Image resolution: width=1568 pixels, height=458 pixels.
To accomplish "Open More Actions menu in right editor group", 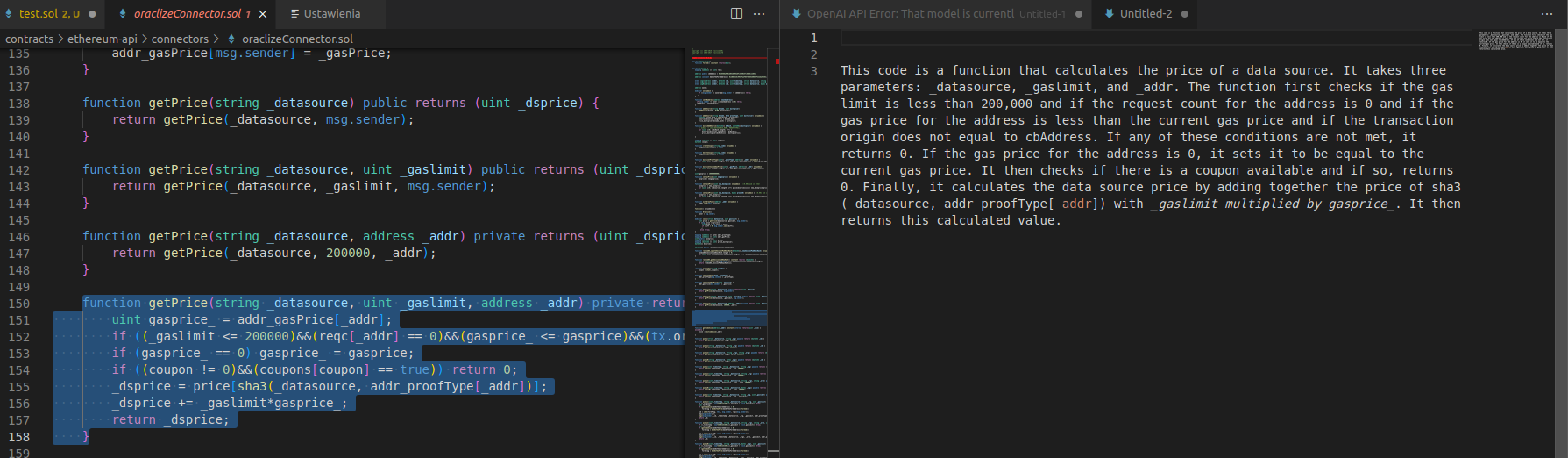I will (1547, 14).
